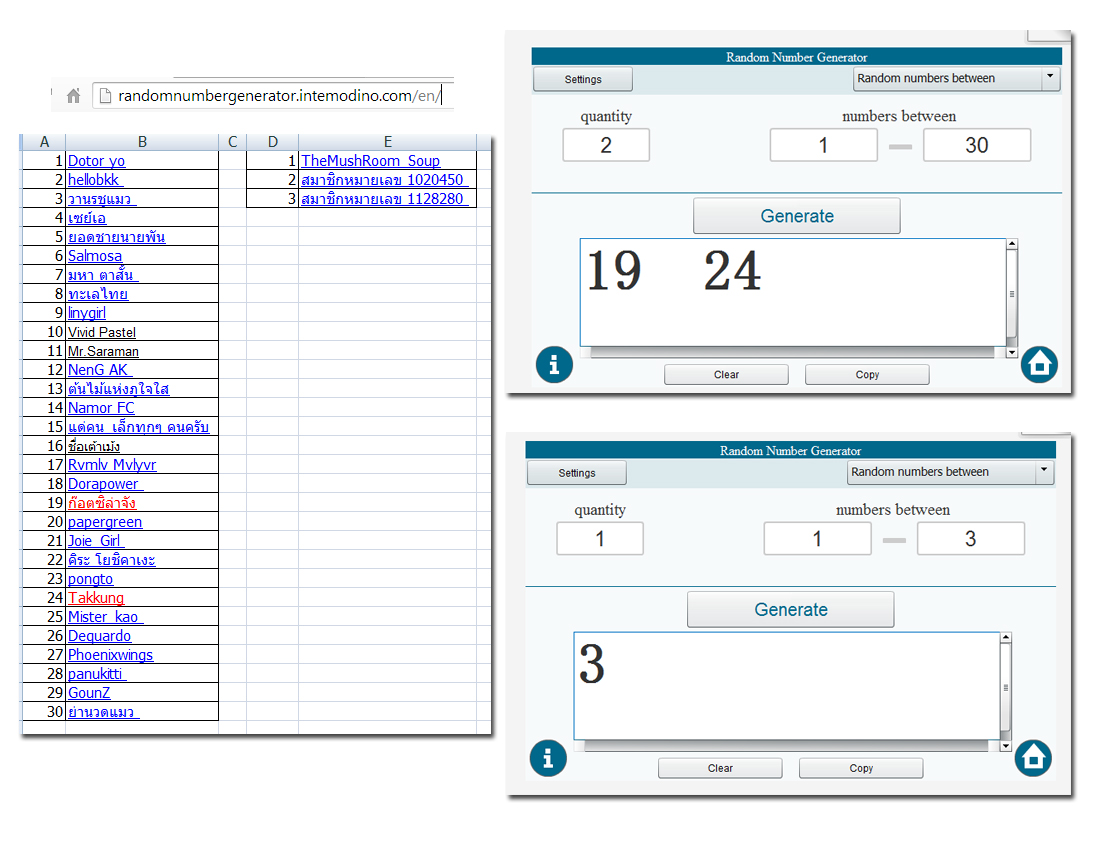Viewport: 1109px width, 843px height.
Task: Click the upper range field showing 30
Action: (x=977, y=145)
